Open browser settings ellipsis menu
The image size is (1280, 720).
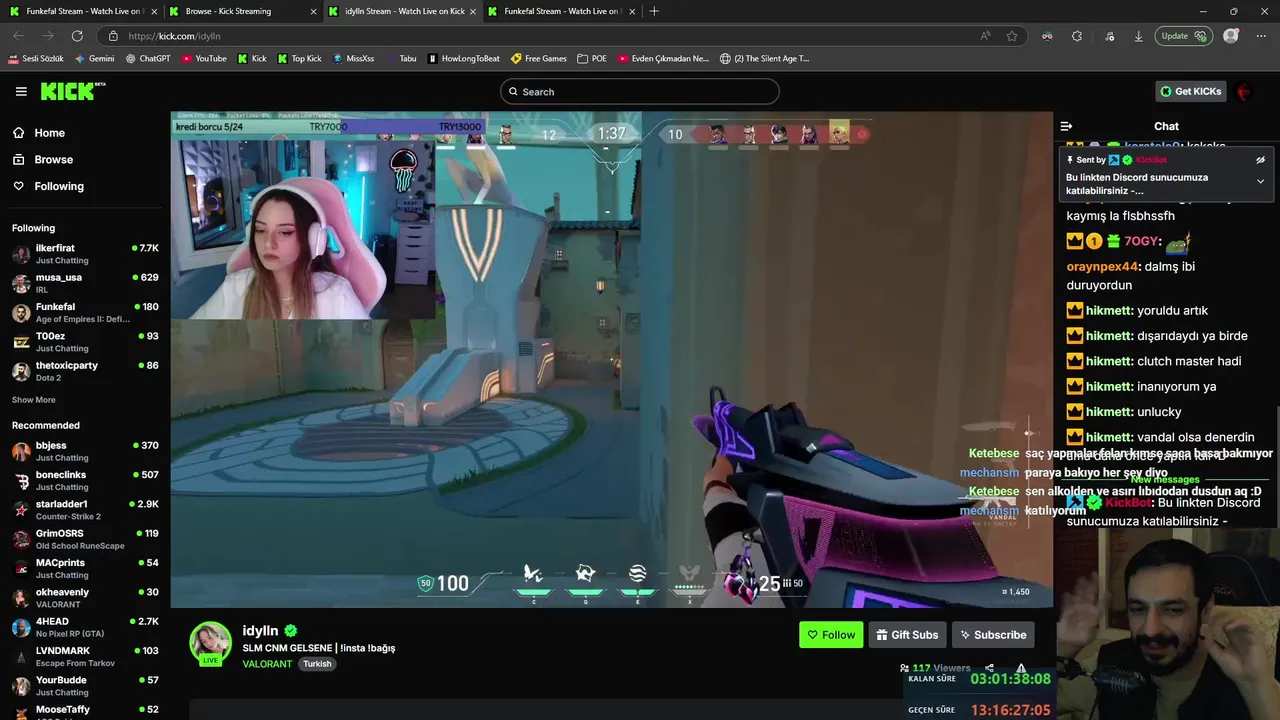click(1259, 36)
